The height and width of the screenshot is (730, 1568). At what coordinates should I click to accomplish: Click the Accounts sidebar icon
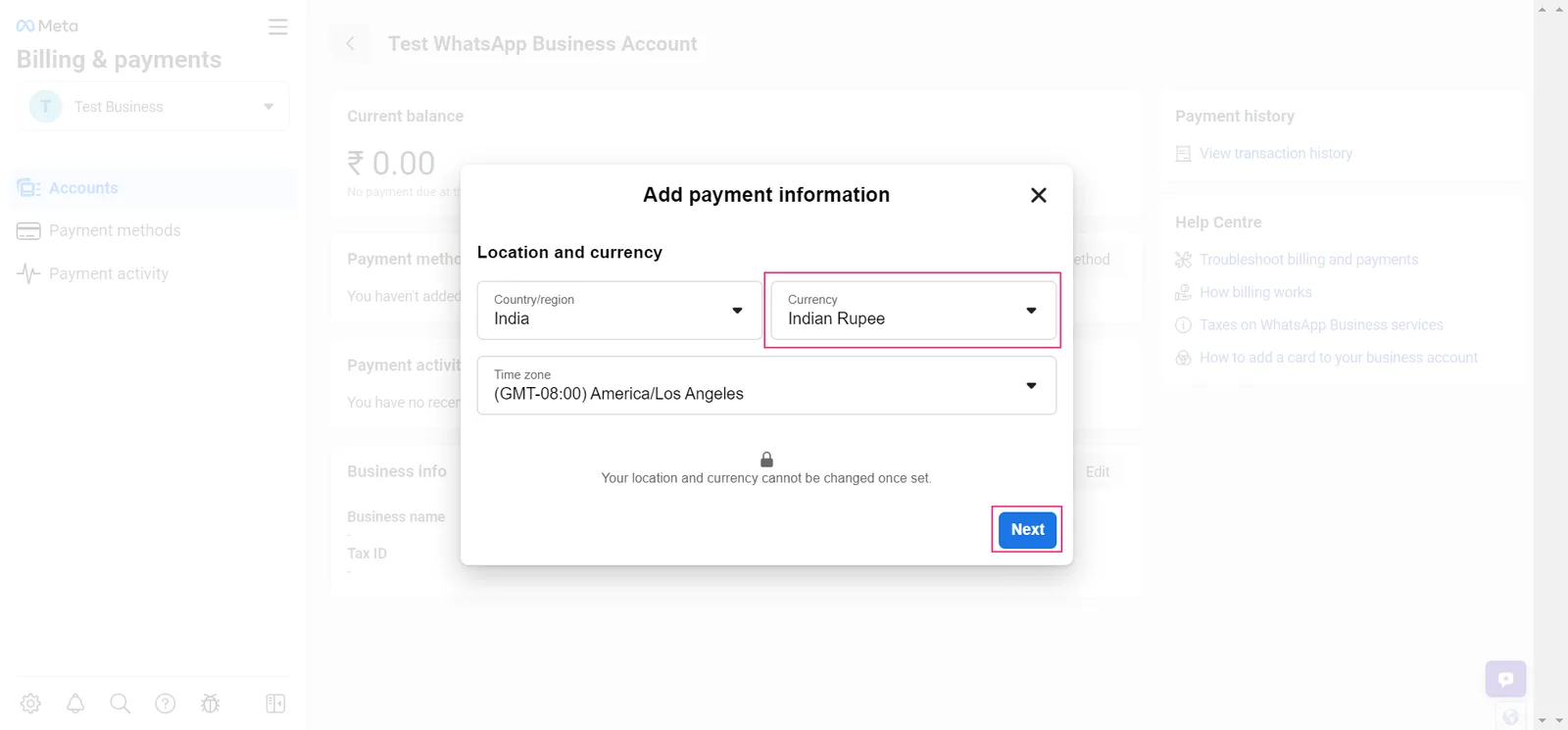28,188
